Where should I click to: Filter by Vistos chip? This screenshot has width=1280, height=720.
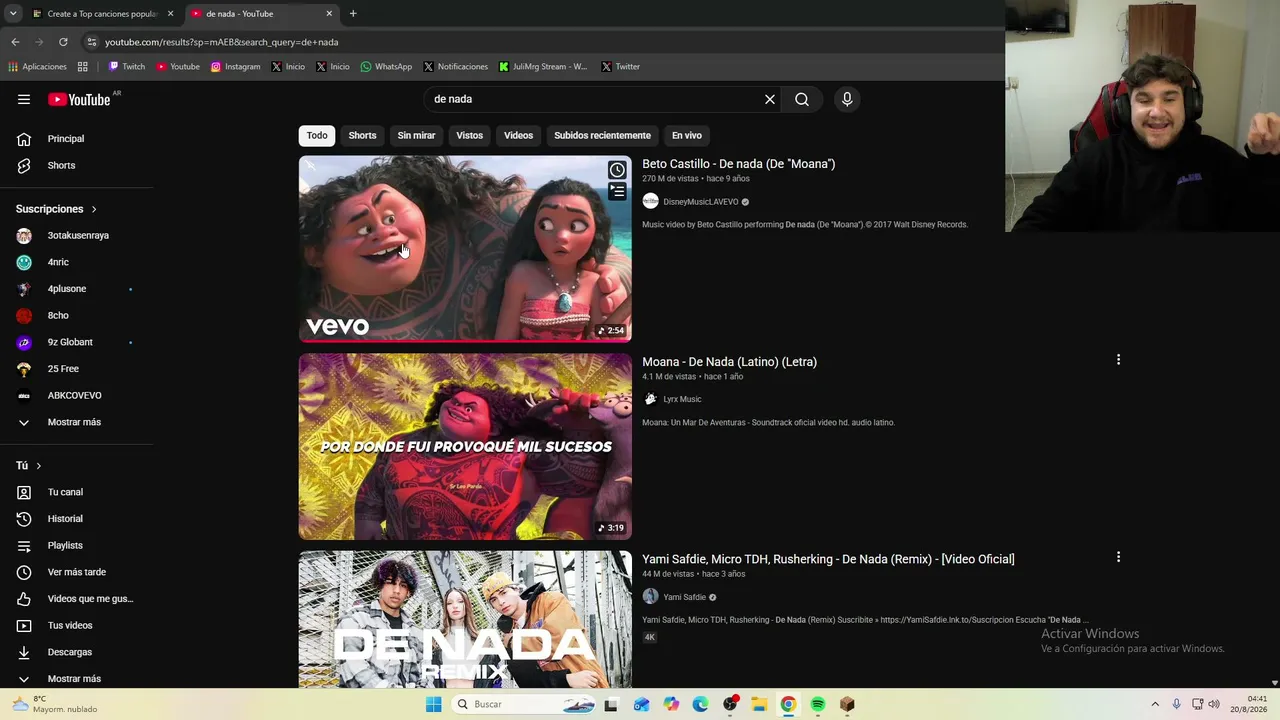(x=469, y=135)
